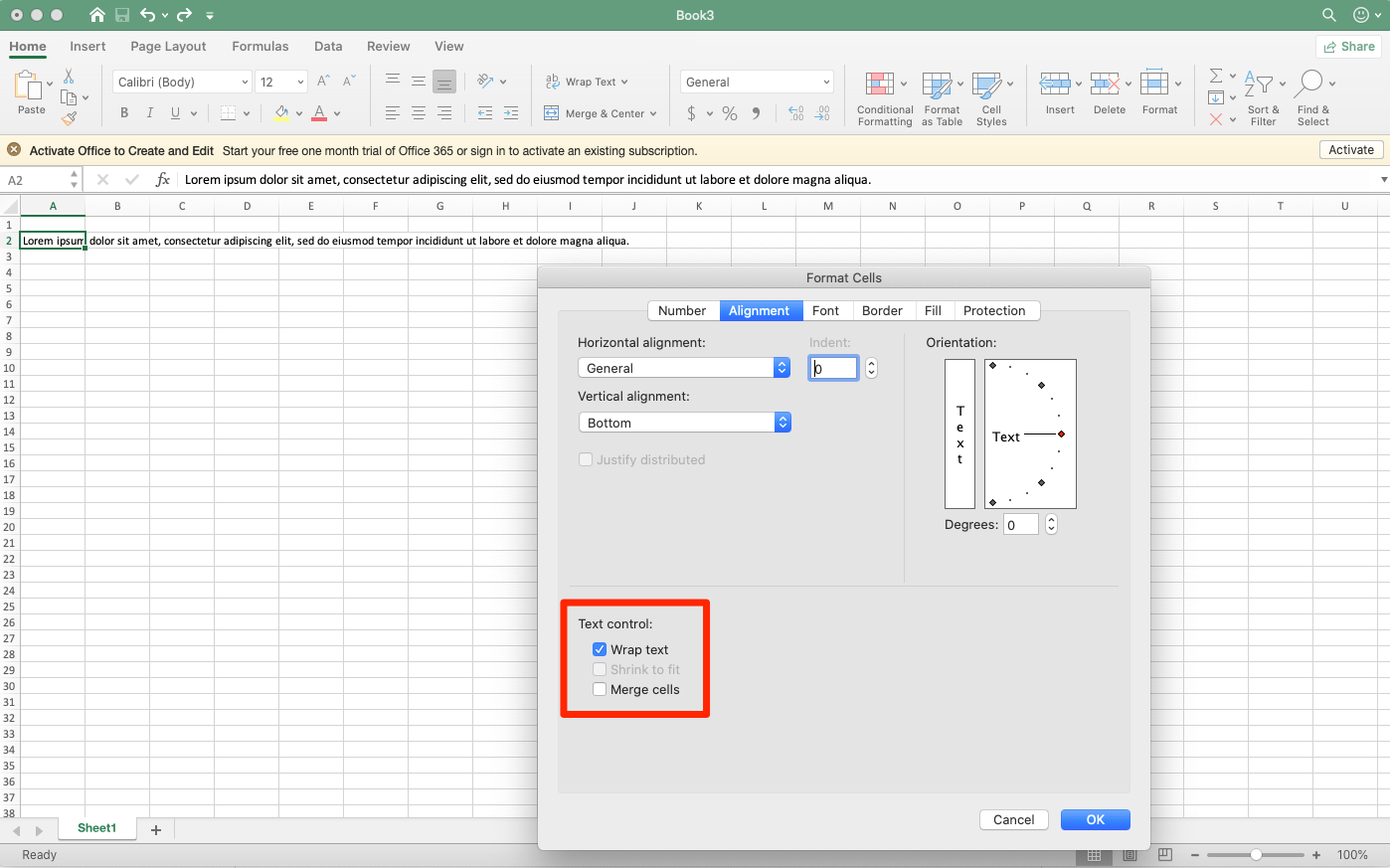The height and width of the screenshot is (868, 1390).
Task: Uncheck the Wrap text checkbox
Action: pos(600,648)
